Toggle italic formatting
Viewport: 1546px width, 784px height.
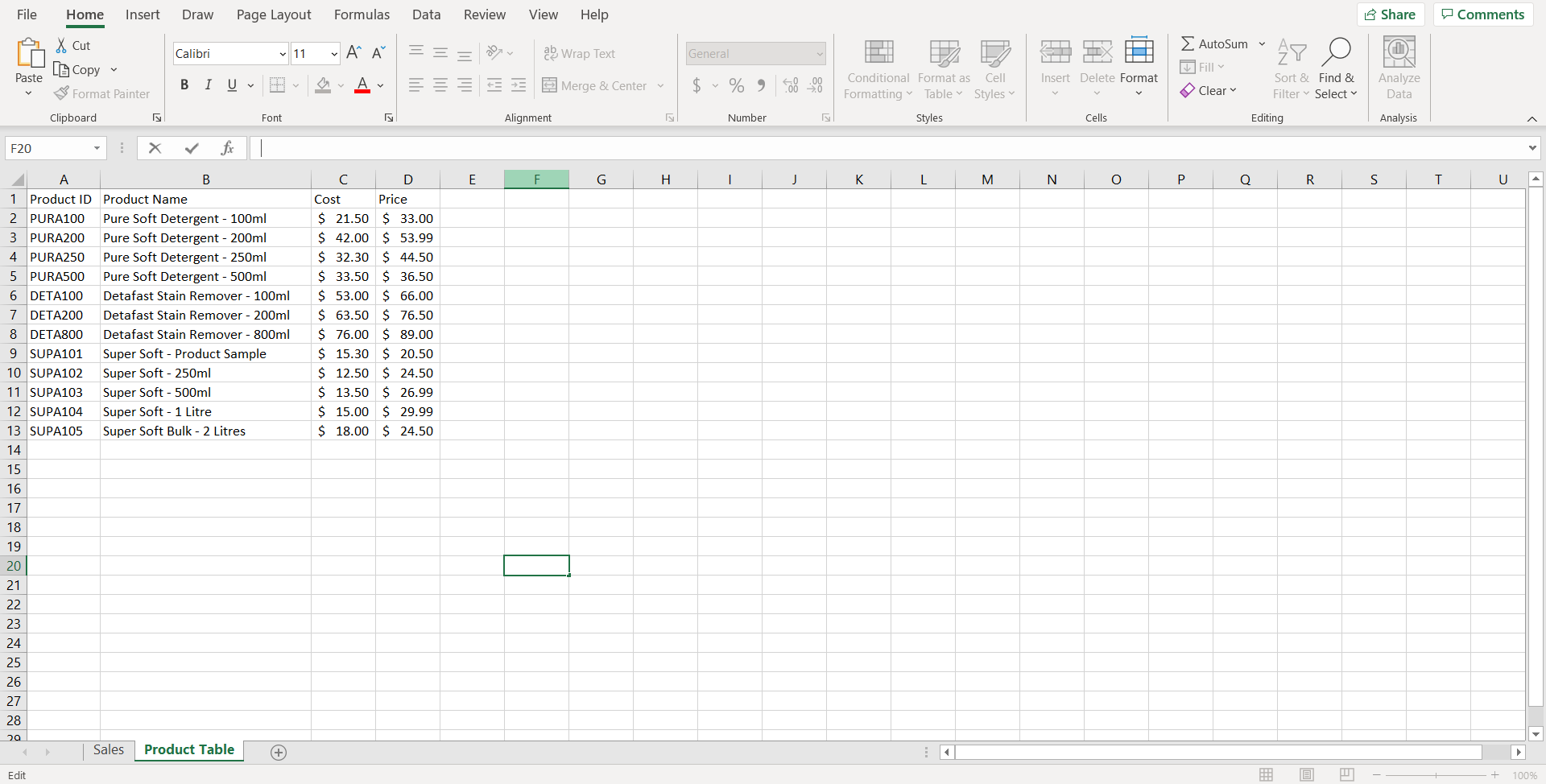coord(208,85)
